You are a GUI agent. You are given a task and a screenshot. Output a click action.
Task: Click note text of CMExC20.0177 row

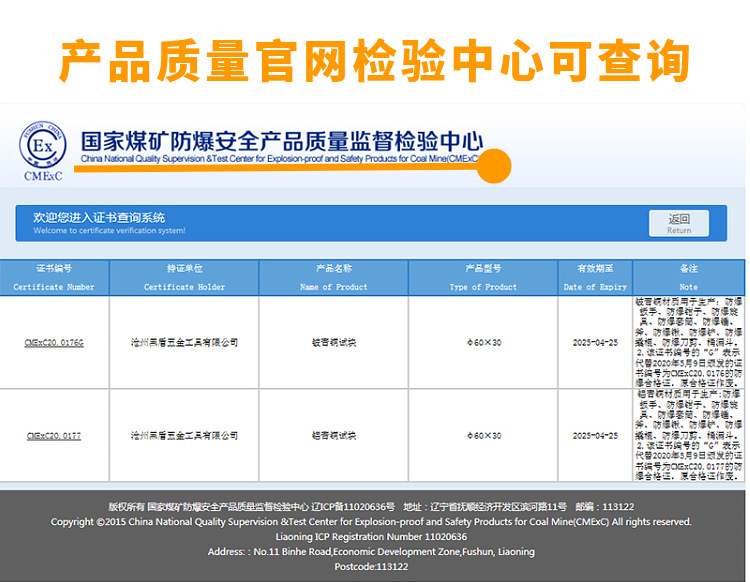pos(689,435)
